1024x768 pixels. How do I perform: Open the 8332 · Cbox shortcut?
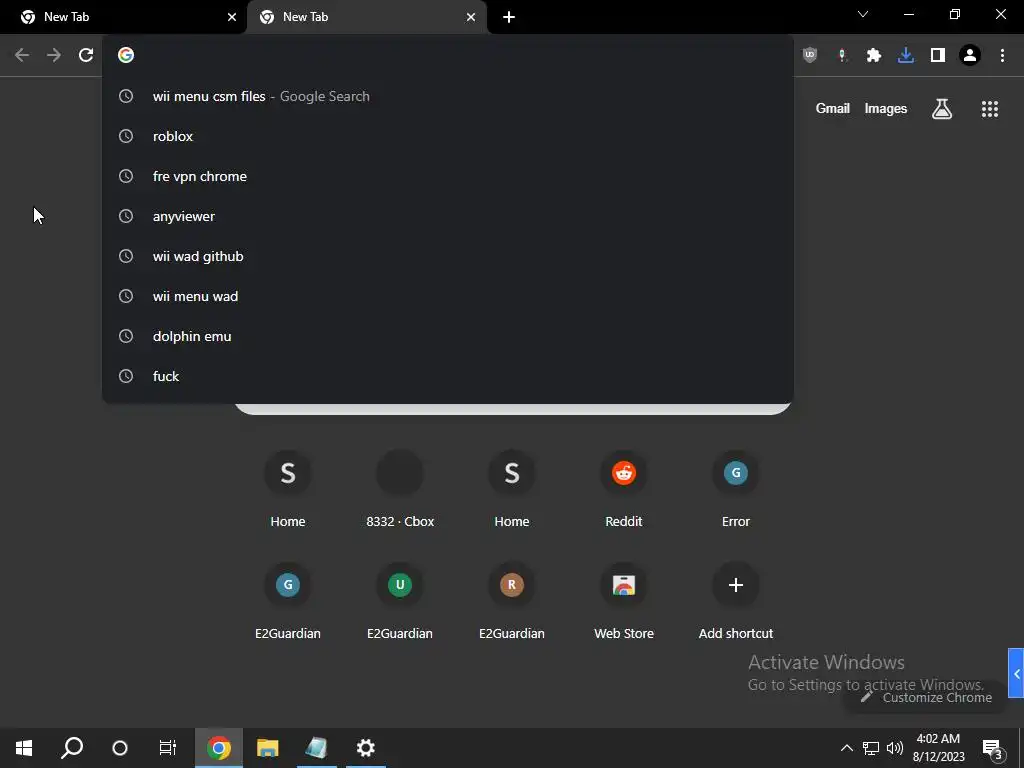[x=400, y=487]
